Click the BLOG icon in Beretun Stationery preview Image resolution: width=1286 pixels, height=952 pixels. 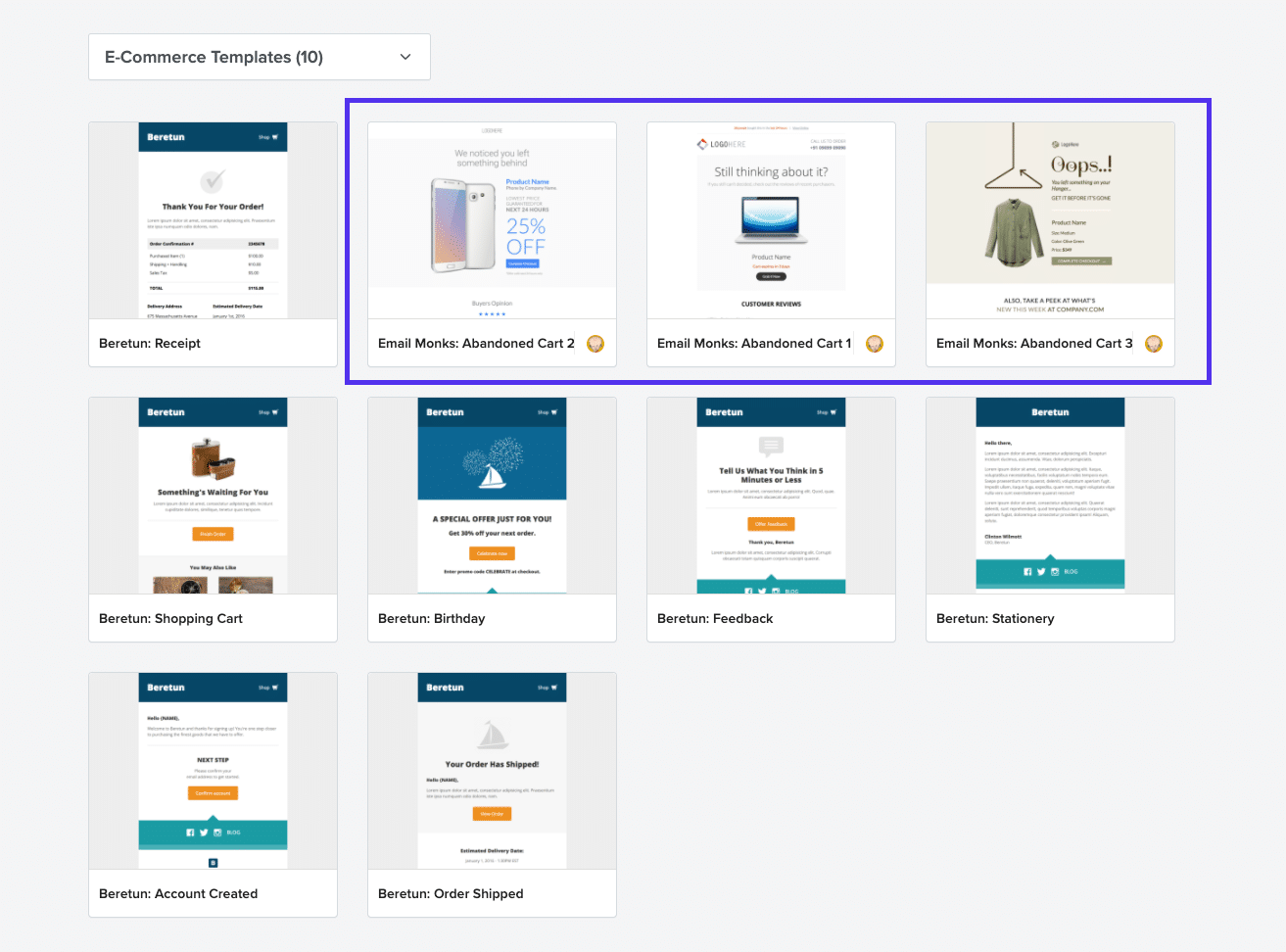point(1072,571)
